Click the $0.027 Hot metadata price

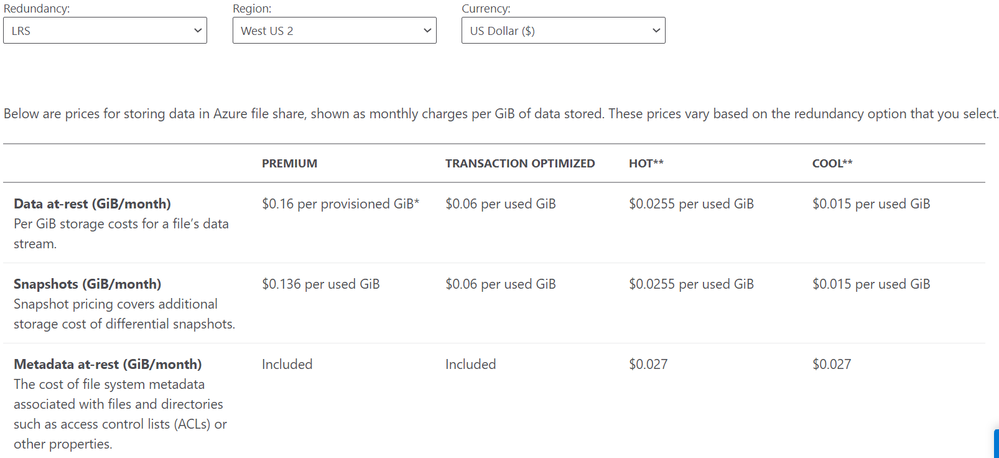(648, 364)
